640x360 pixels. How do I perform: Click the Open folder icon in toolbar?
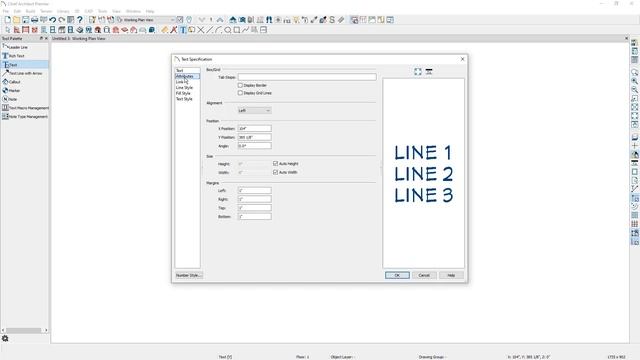coord(16,20)
